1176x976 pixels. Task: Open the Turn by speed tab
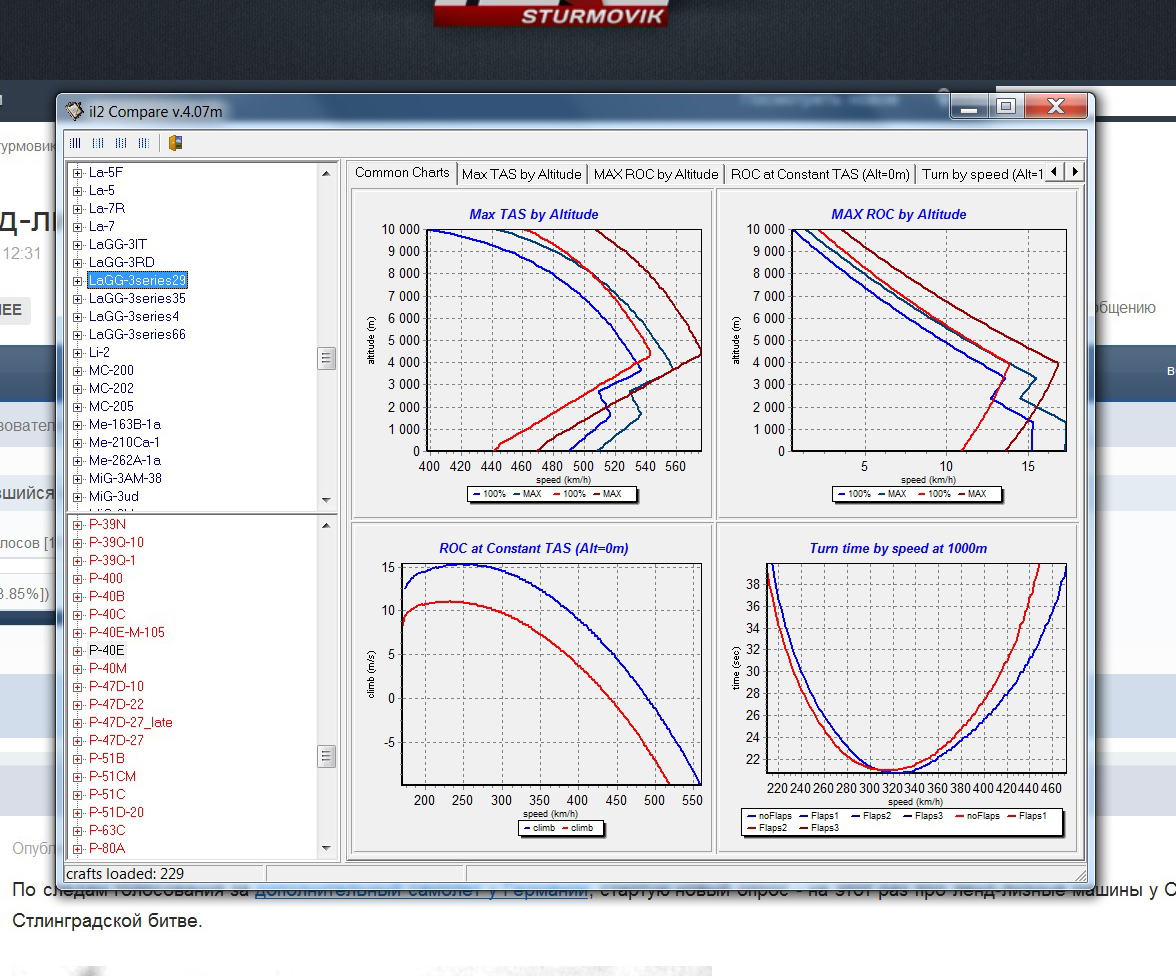point(982,174)
